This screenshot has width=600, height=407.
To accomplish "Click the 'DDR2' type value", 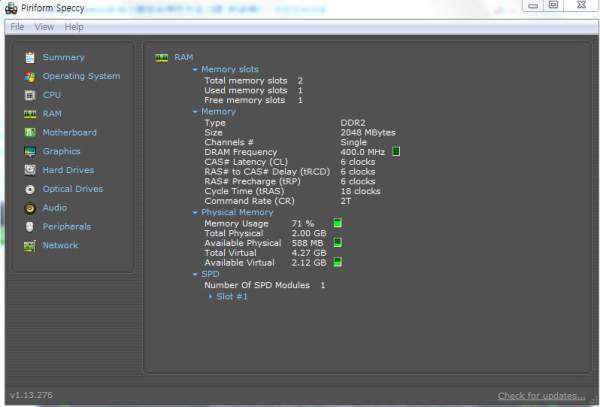I will click(x=353, y=123).
